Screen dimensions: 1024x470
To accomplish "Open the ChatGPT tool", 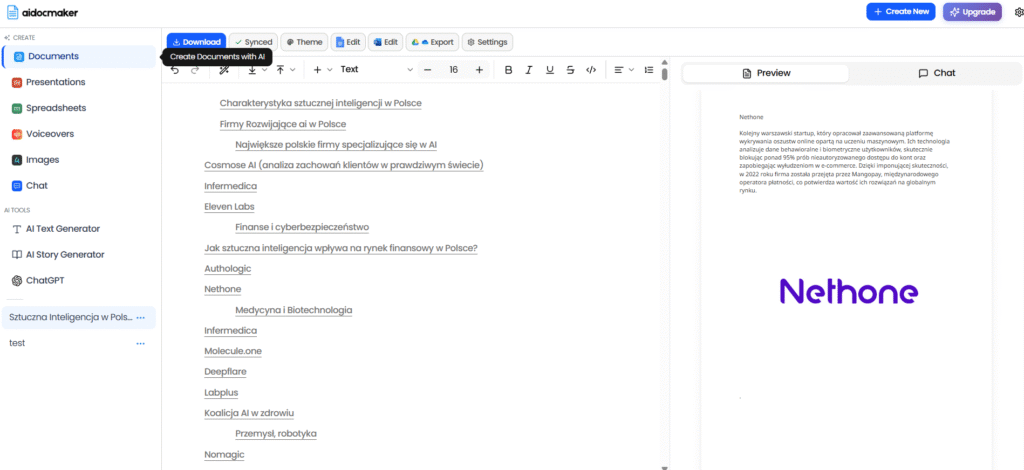I will point(79,281).
